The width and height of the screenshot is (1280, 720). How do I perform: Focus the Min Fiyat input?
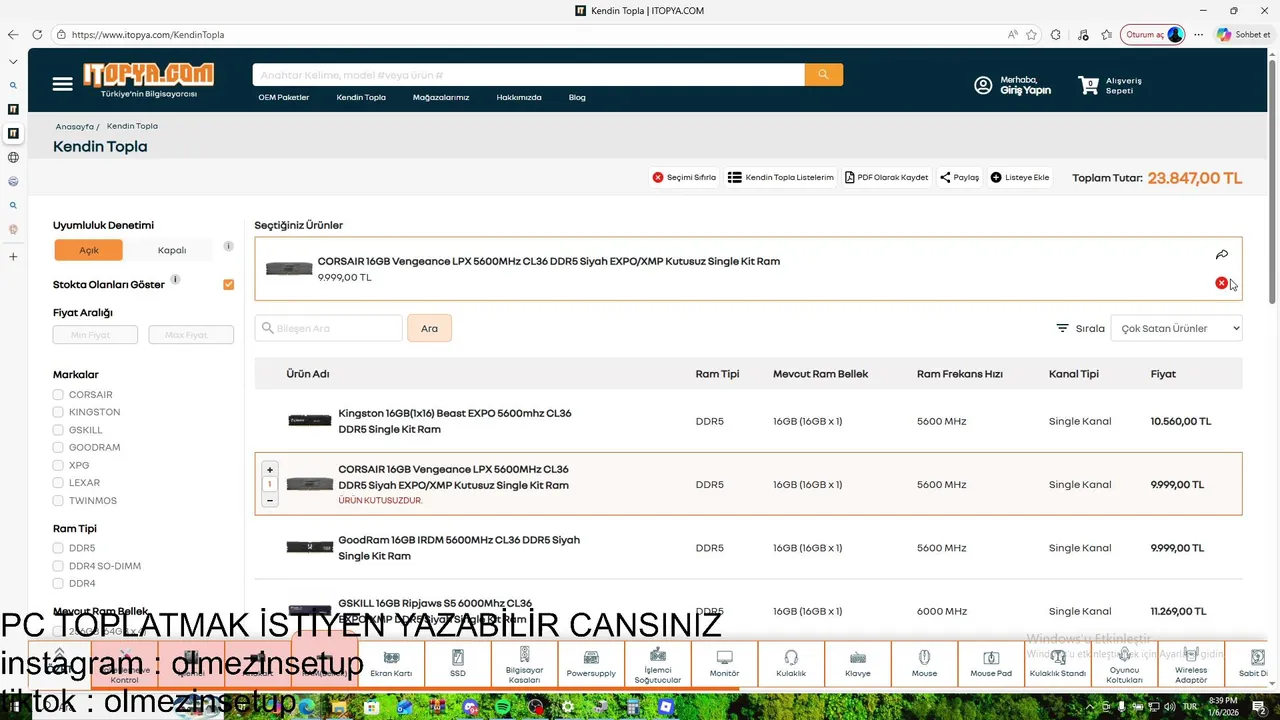click(95, 335)
